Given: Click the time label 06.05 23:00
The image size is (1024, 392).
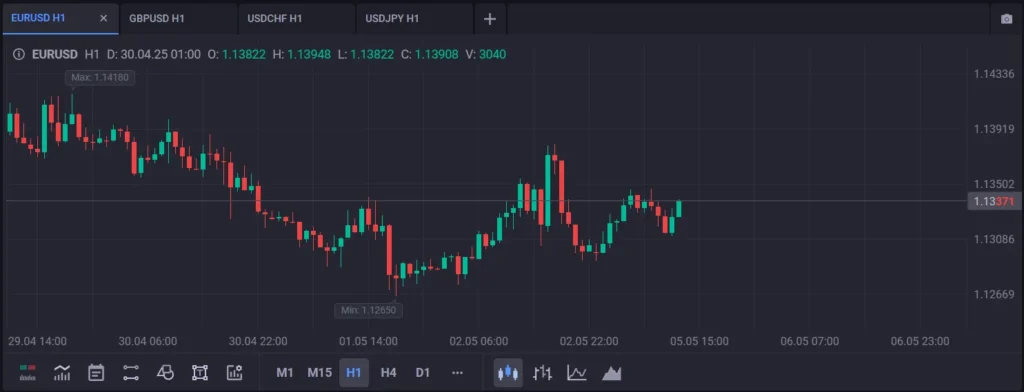Looking at the screenshot, I should click(920, 341).
